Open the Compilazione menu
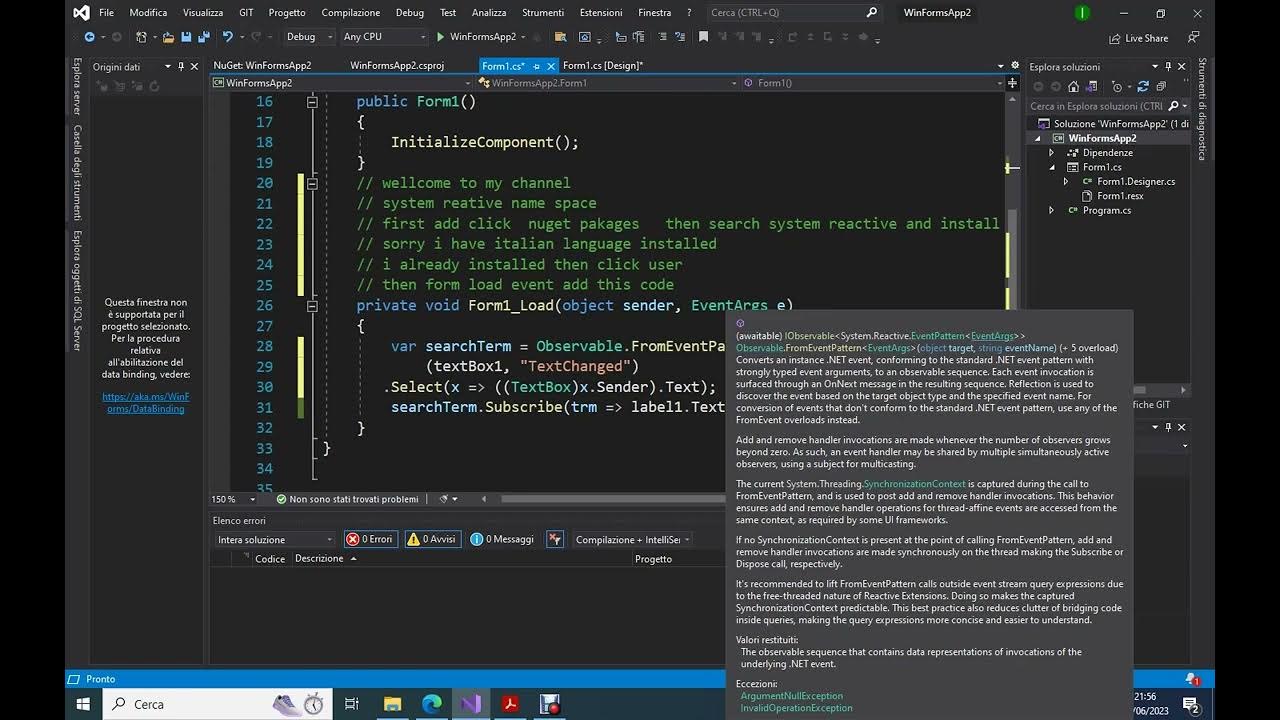The height and width of the screenshot is (720, 1280). point(350,12)
